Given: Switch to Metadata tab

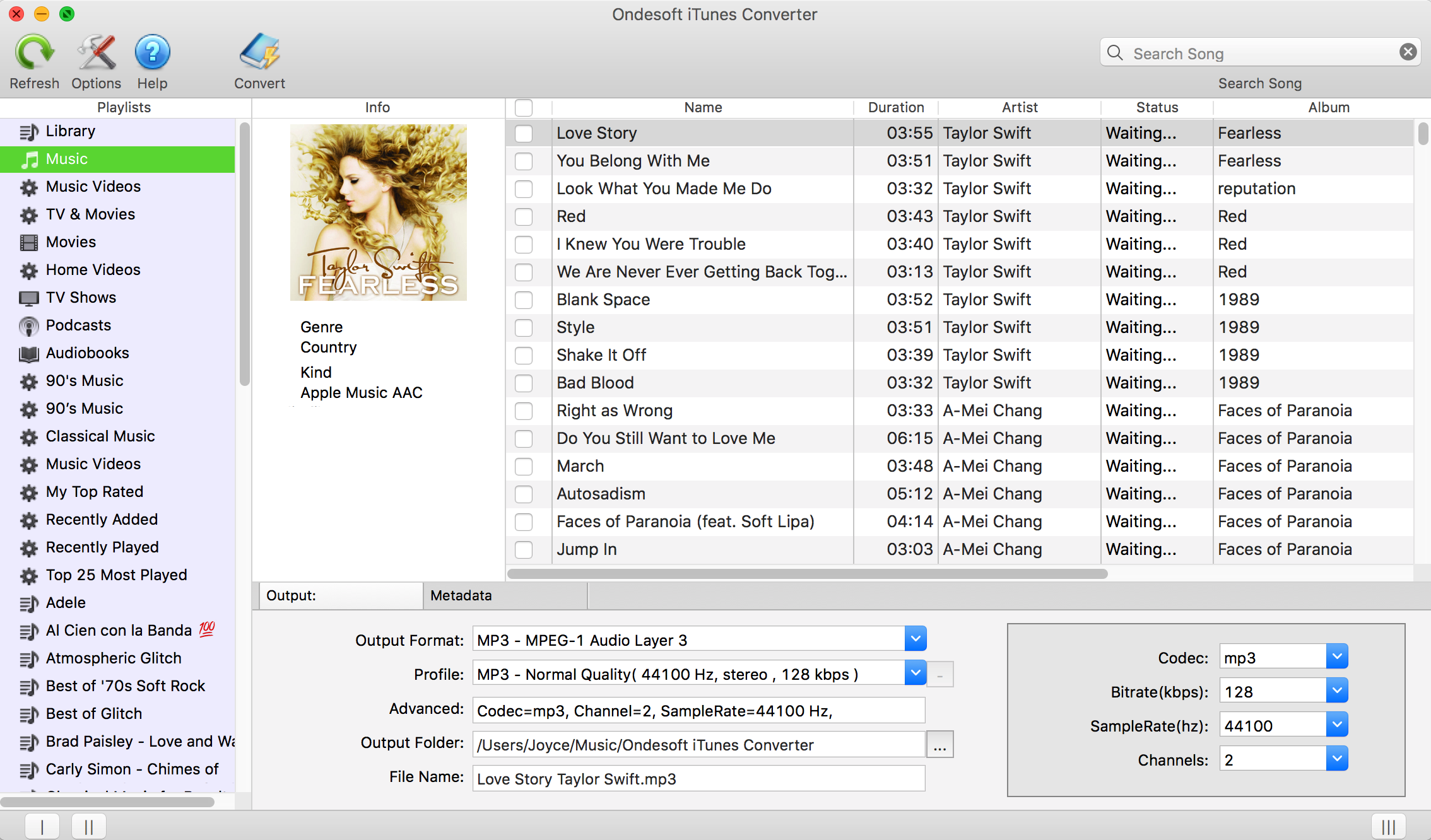Looking at the screenshot, I should point(461,594).
